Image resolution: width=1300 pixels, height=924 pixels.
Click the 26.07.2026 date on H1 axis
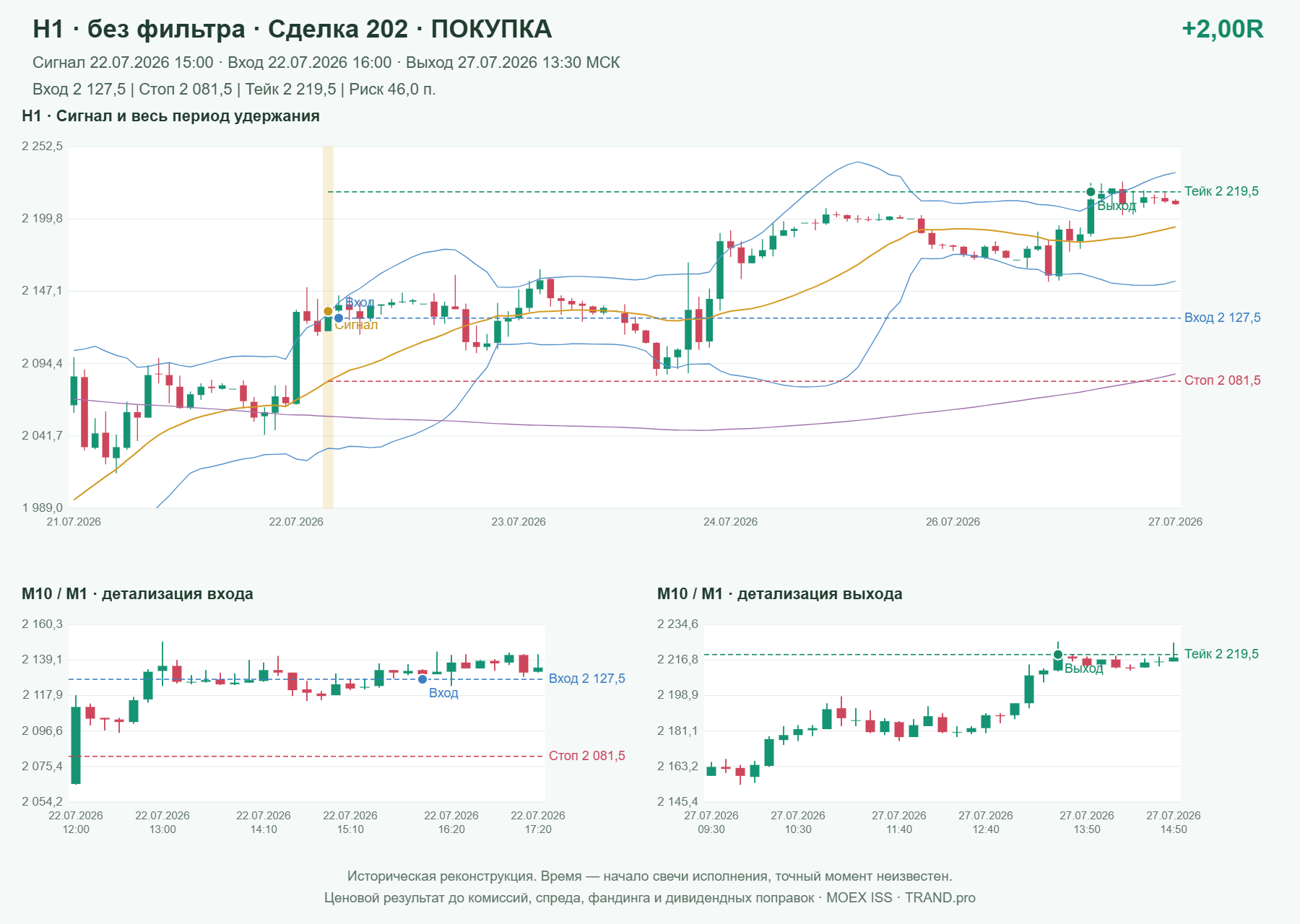(x=953, y=522)
